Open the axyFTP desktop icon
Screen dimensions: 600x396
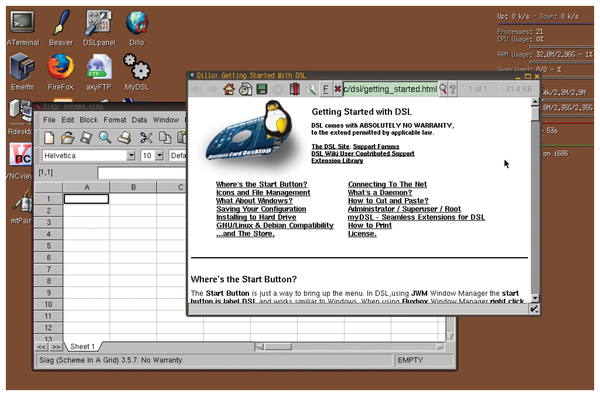[x=99, y=72]
